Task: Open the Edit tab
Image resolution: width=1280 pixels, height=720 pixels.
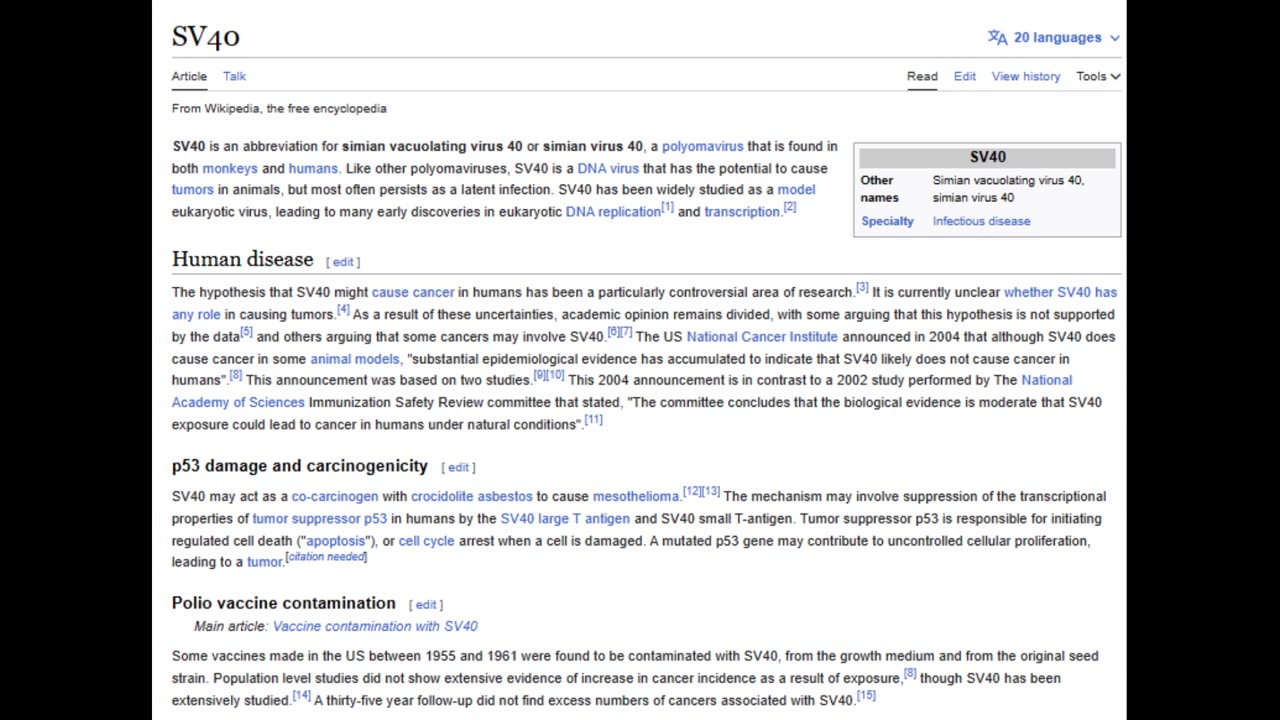Action: click(x=964, y=76)
